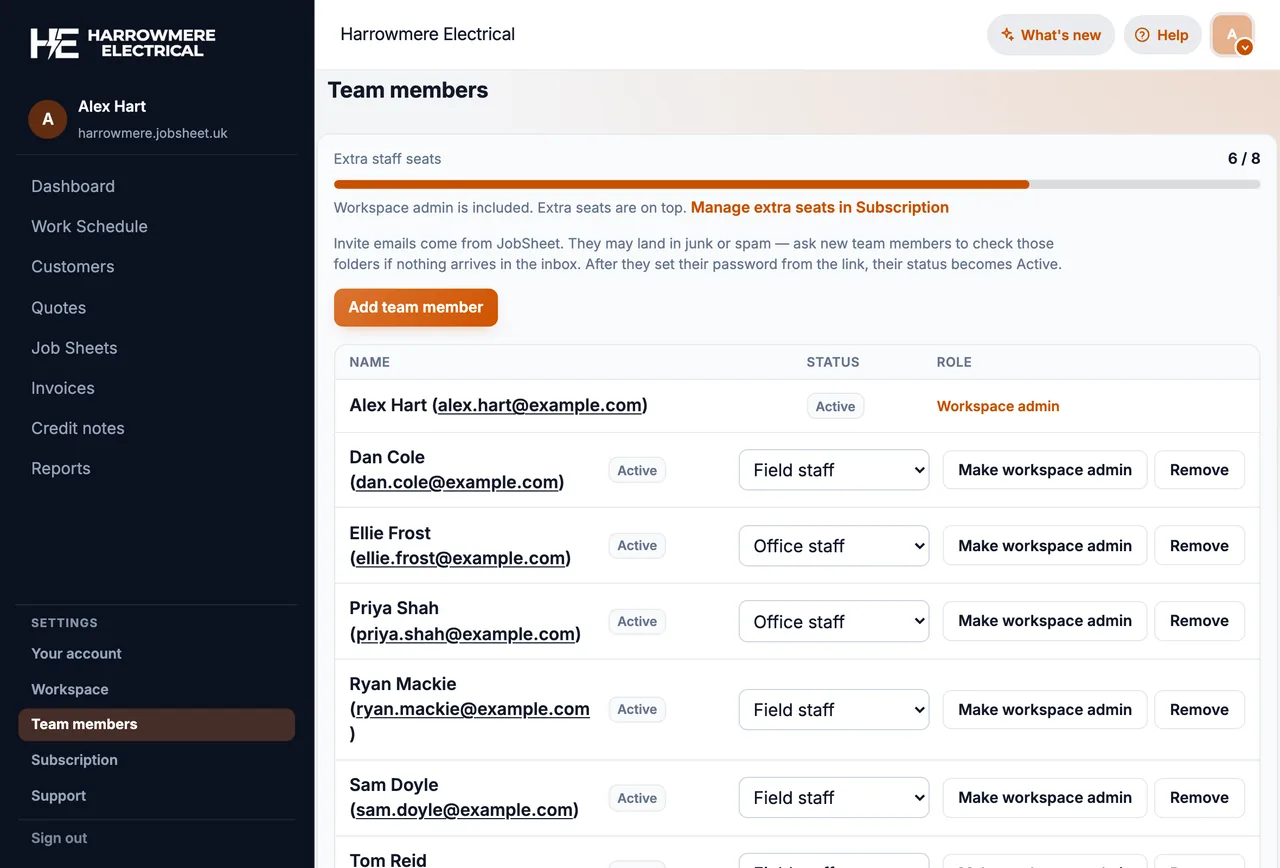The image size is (1280, 868).
Task: Click ryan.mackie@example.com email link
Action: coord(473,709)
